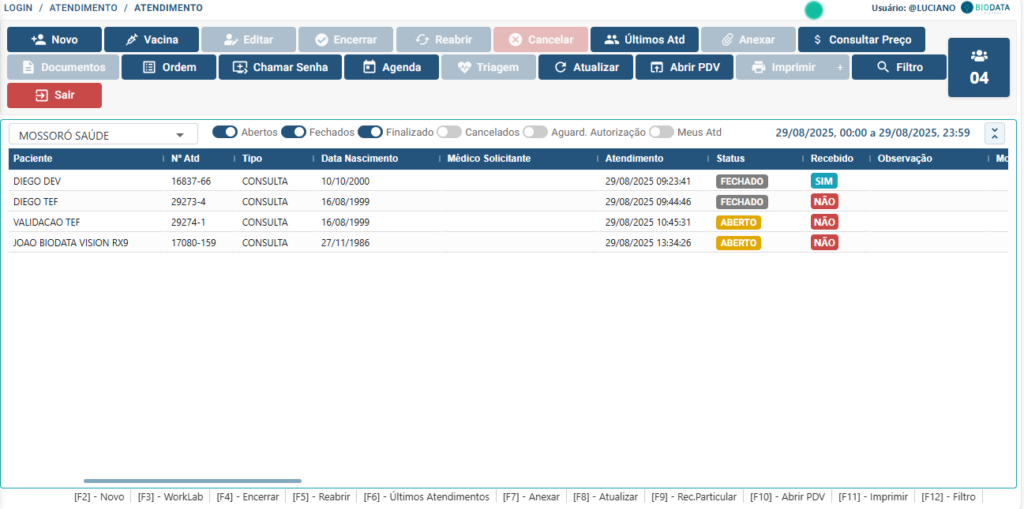Open the Ordem list button
This screenshot has width=1024, height=509.
coord(167,68)
